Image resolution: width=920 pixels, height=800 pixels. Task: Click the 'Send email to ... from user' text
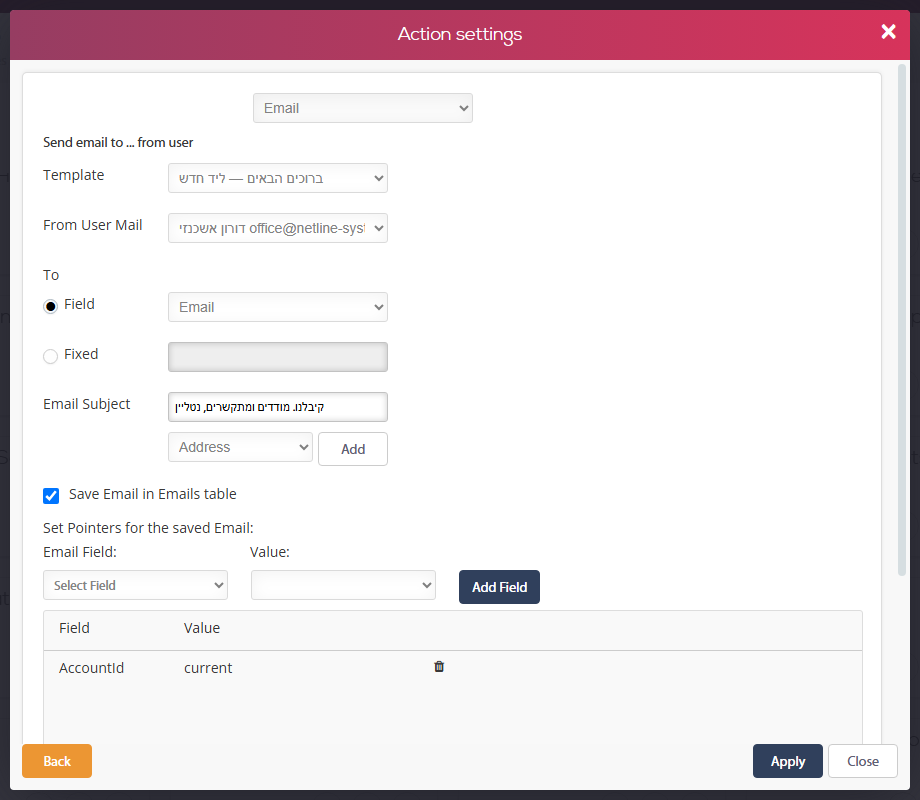coord(118,143)
